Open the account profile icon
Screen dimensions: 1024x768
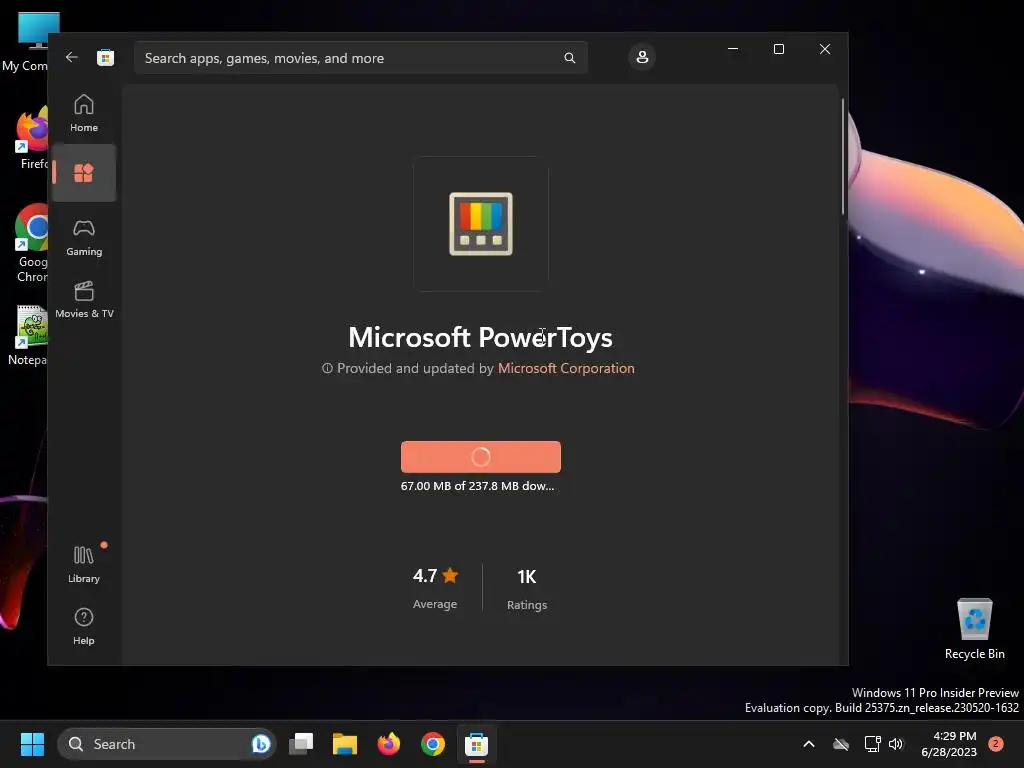tap(642, 57)
